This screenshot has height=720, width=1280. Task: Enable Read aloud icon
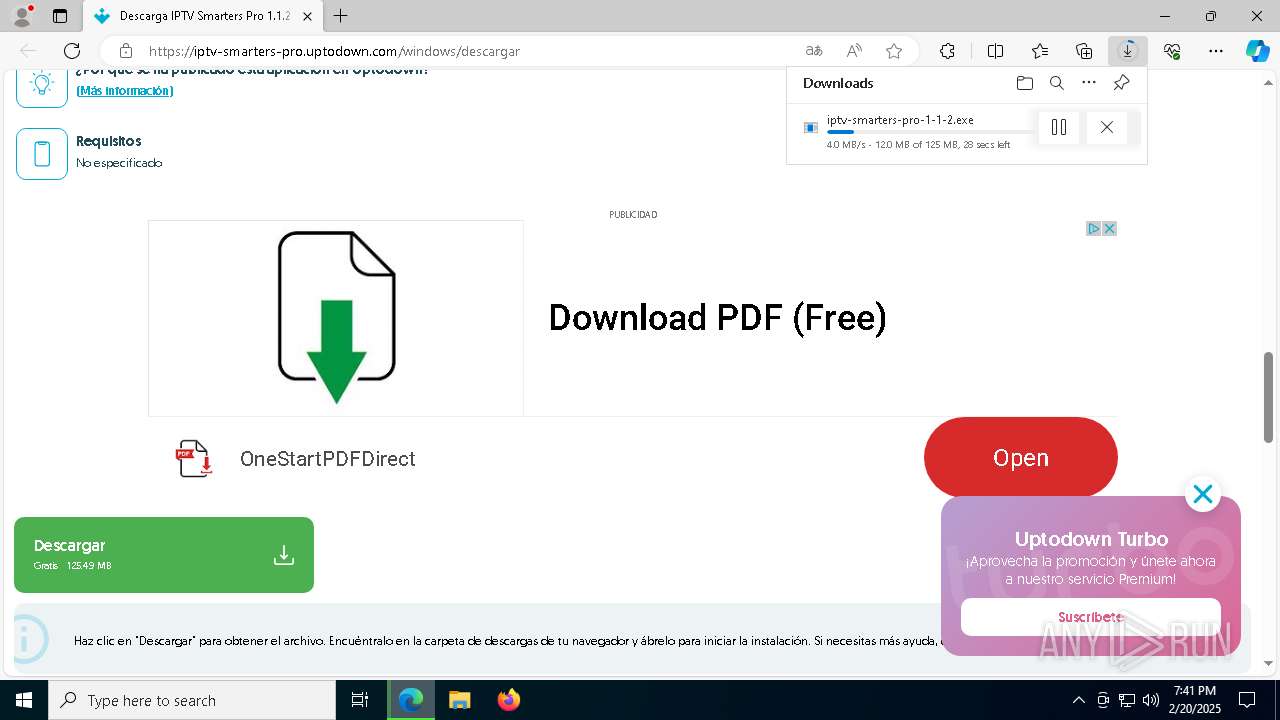click(x=854, y=51)
